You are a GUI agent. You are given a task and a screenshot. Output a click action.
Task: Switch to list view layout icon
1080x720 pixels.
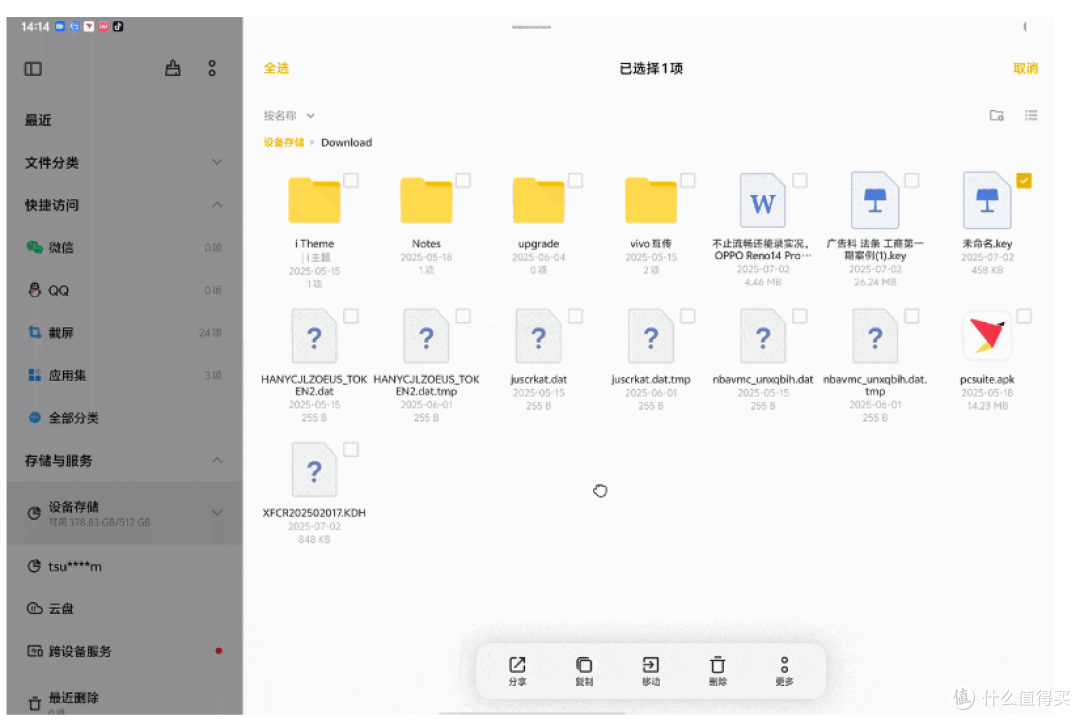[x=1030, y=115]
